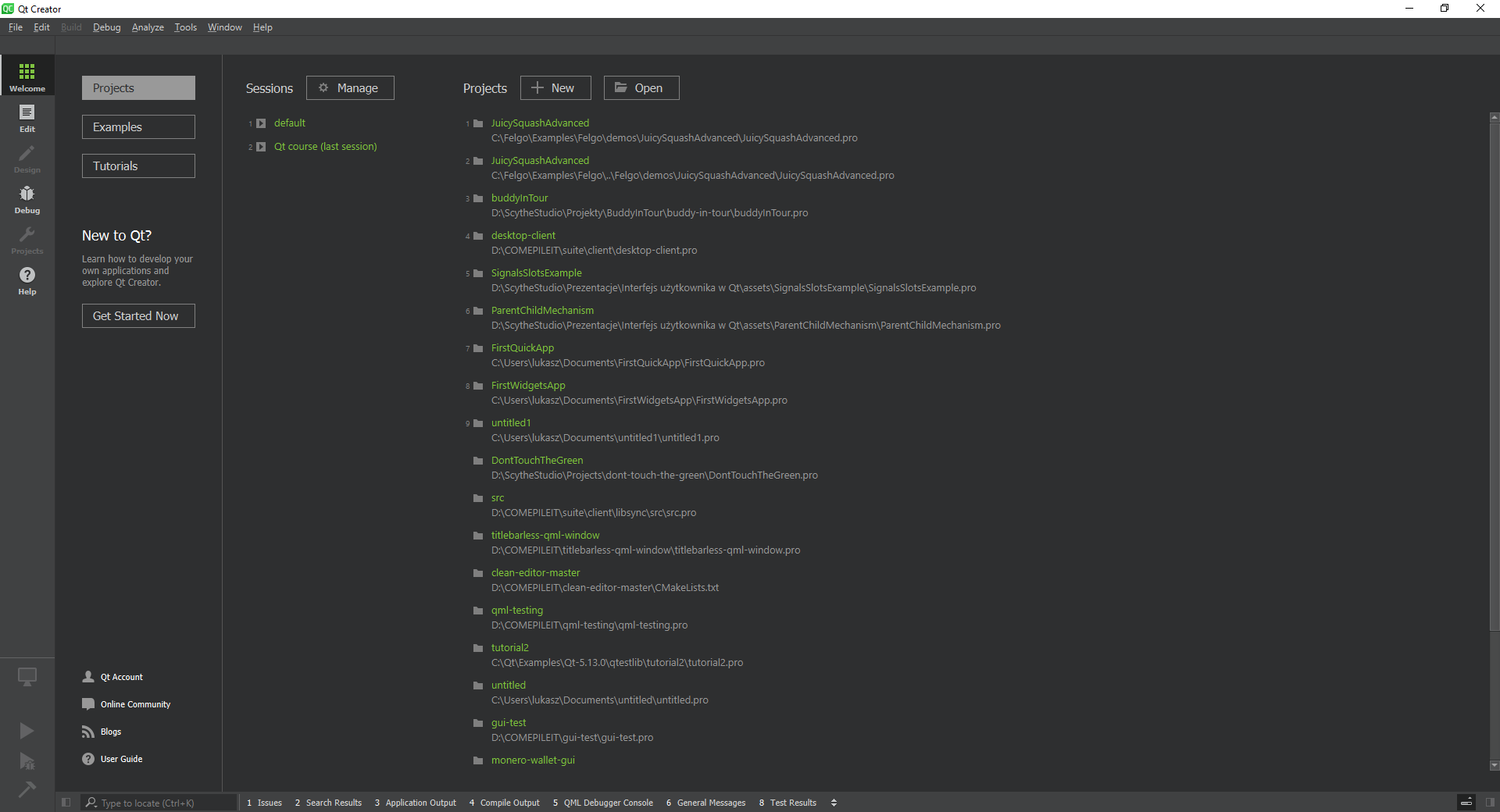Open the locator options magnifier
This screenshot has width=1500, height=812.
91,803
